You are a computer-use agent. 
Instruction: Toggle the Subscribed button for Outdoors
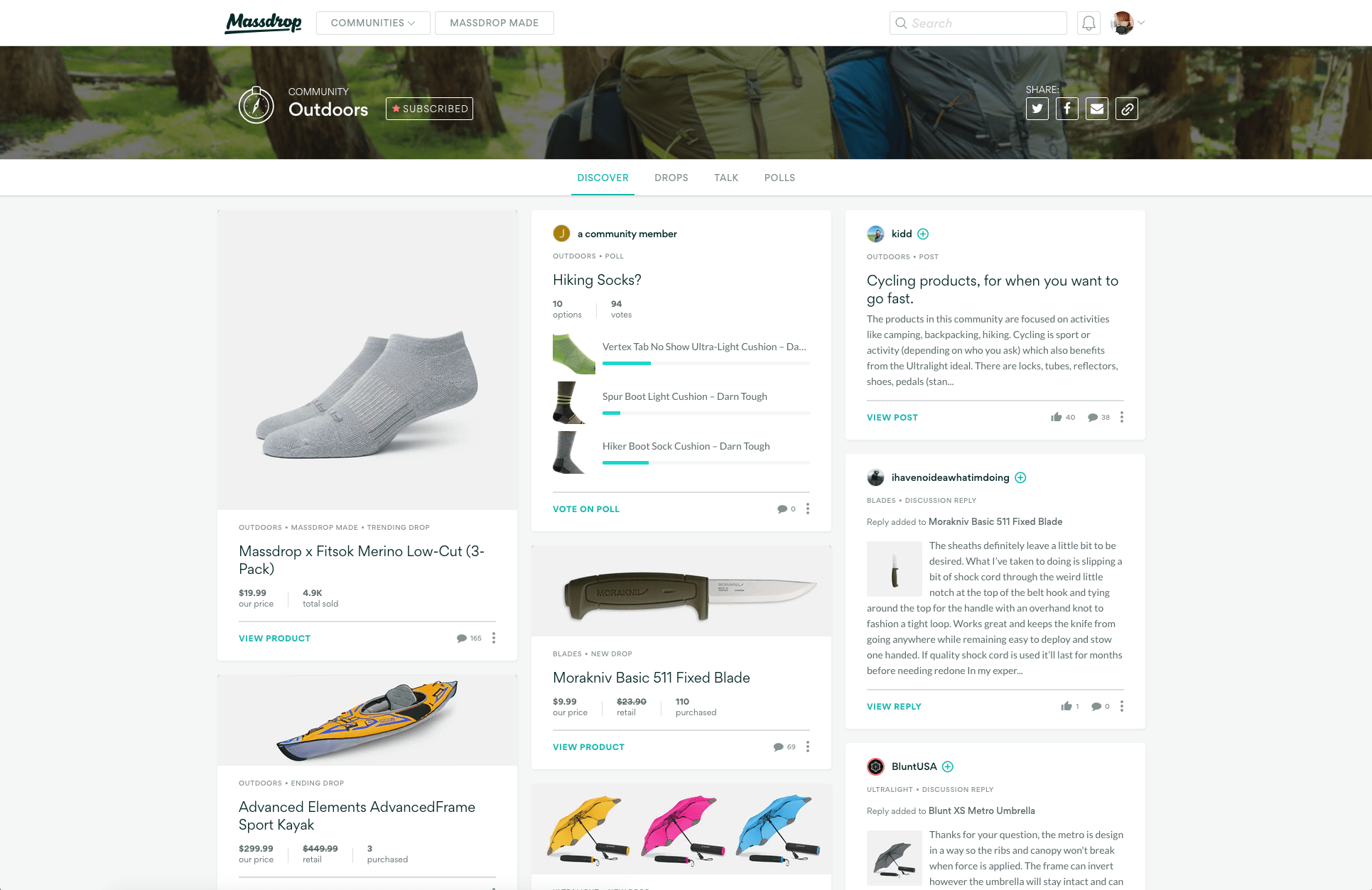[429, 109]
